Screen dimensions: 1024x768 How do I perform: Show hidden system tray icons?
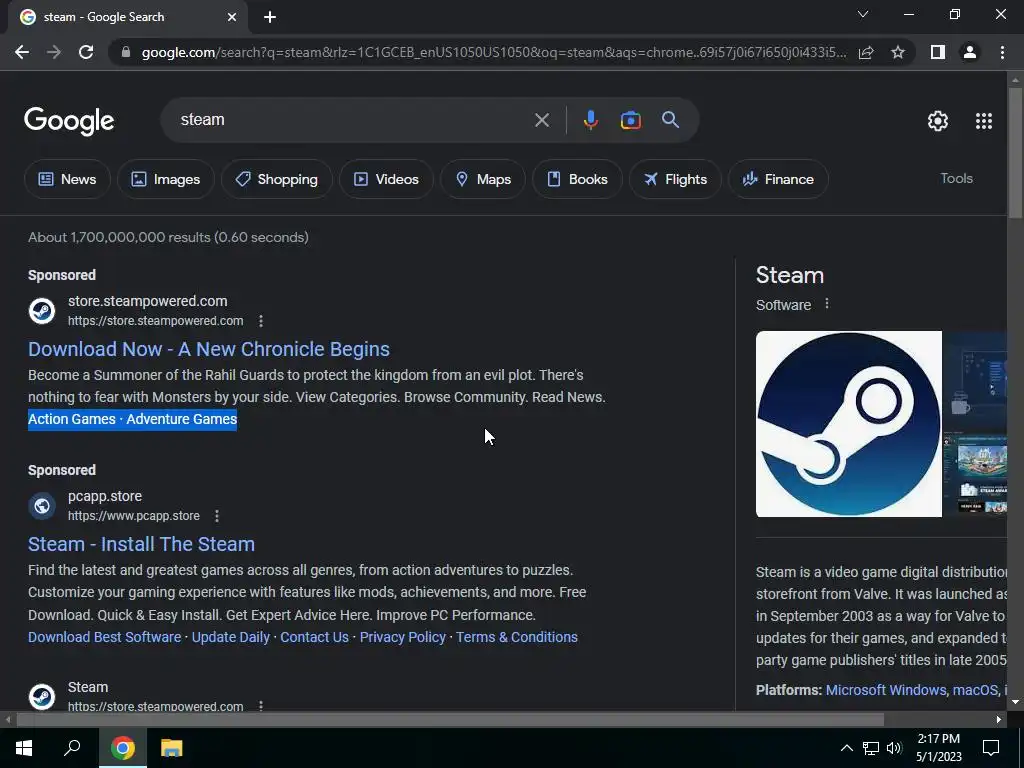(846, 748)
